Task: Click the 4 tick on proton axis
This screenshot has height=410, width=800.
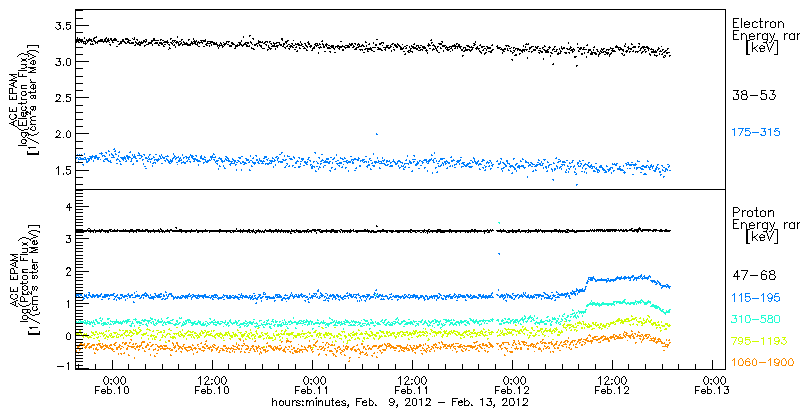Action: pos(67,207)
